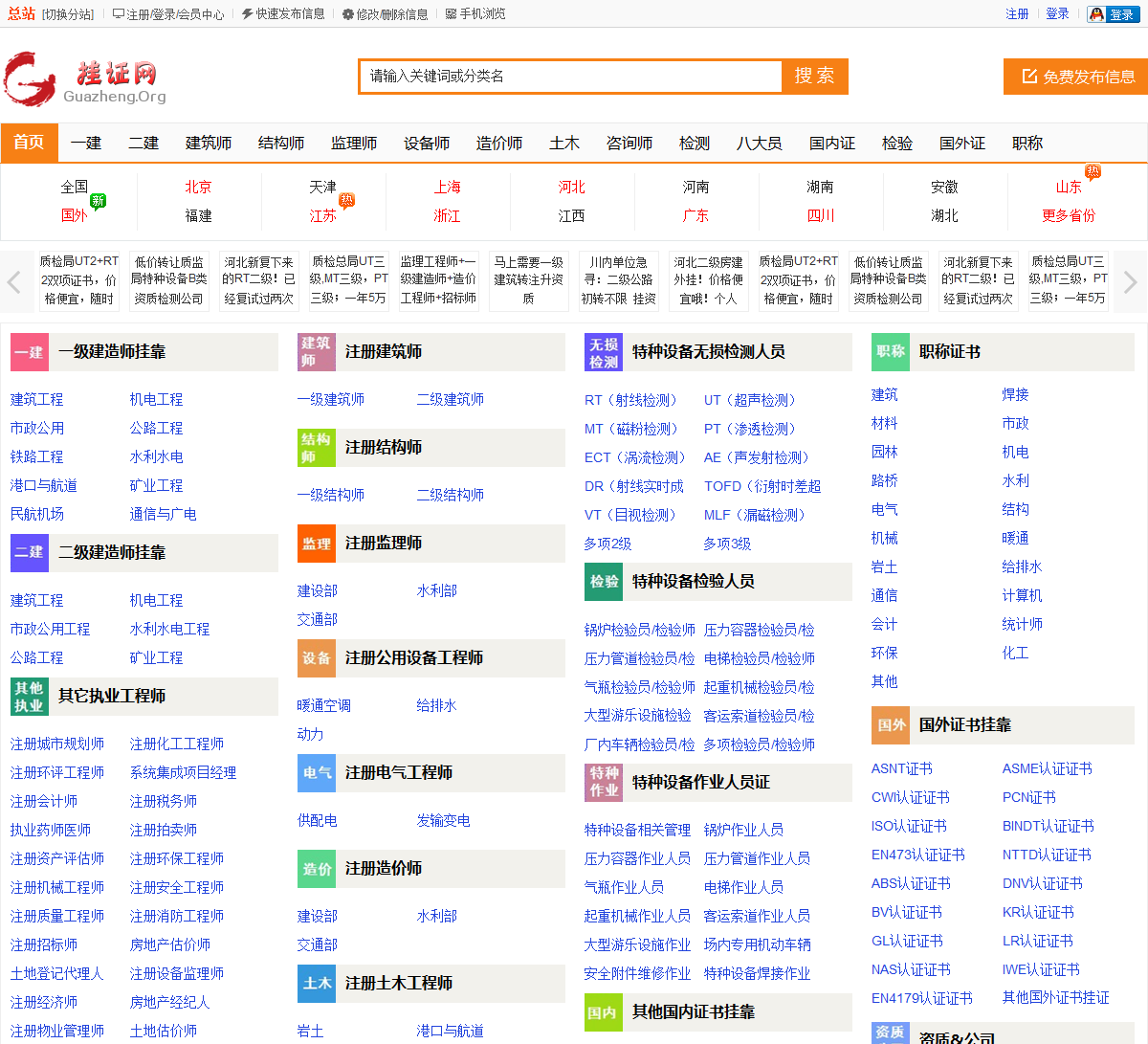1148x1044 pixels.
Task: Expand 更多省份 province list
Action: click(x=1069, y=216)
